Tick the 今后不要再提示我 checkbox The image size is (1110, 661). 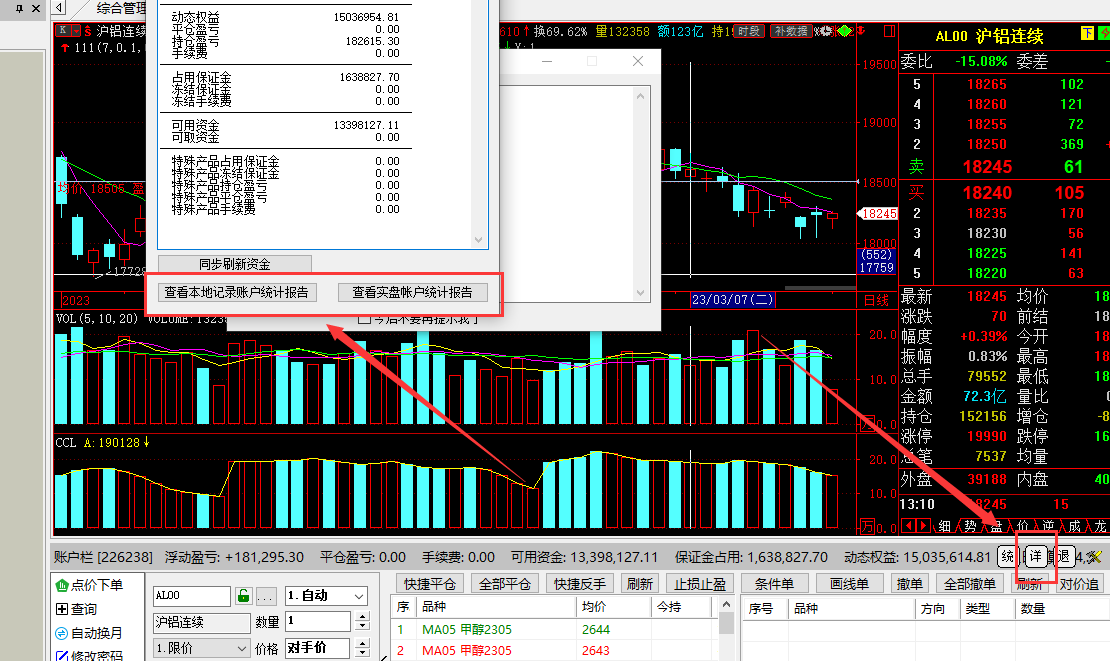tap(364, 319)
